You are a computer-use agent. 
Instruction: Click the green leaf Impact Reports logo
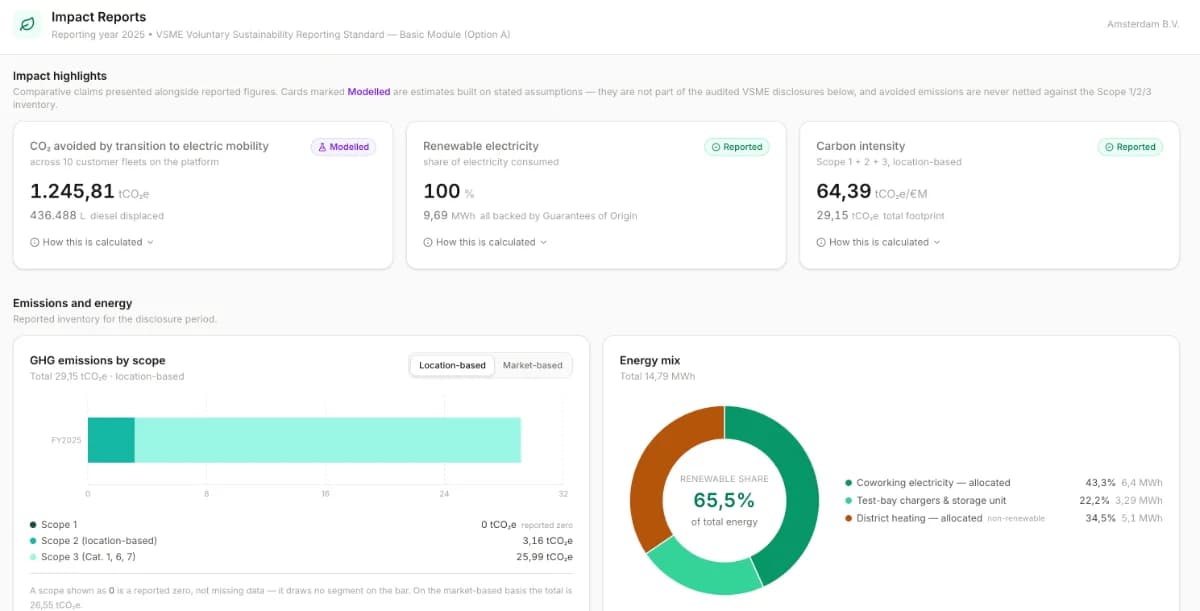(x=27, y=24)
